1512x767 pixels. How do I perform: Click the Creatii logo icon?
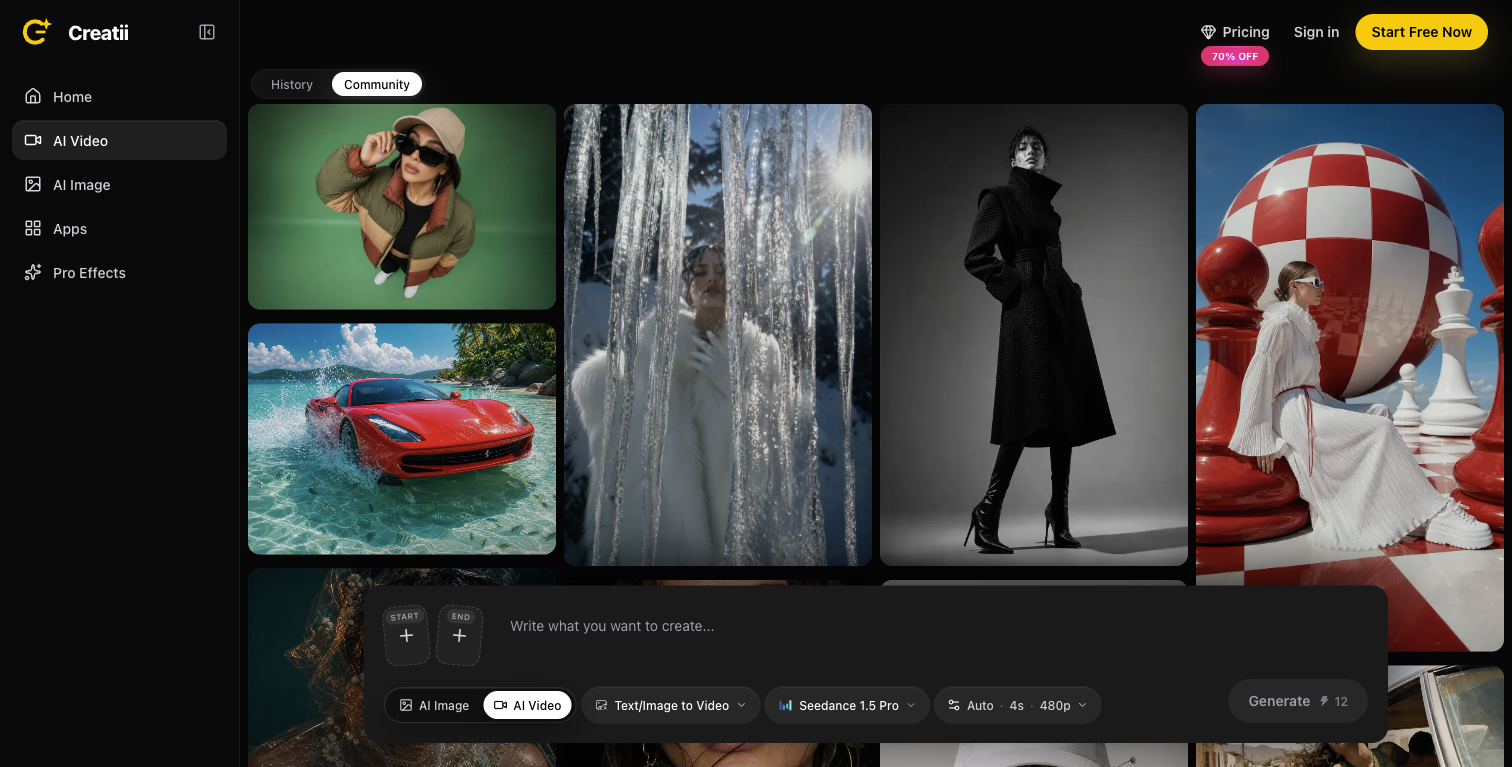tap(37, 31)
